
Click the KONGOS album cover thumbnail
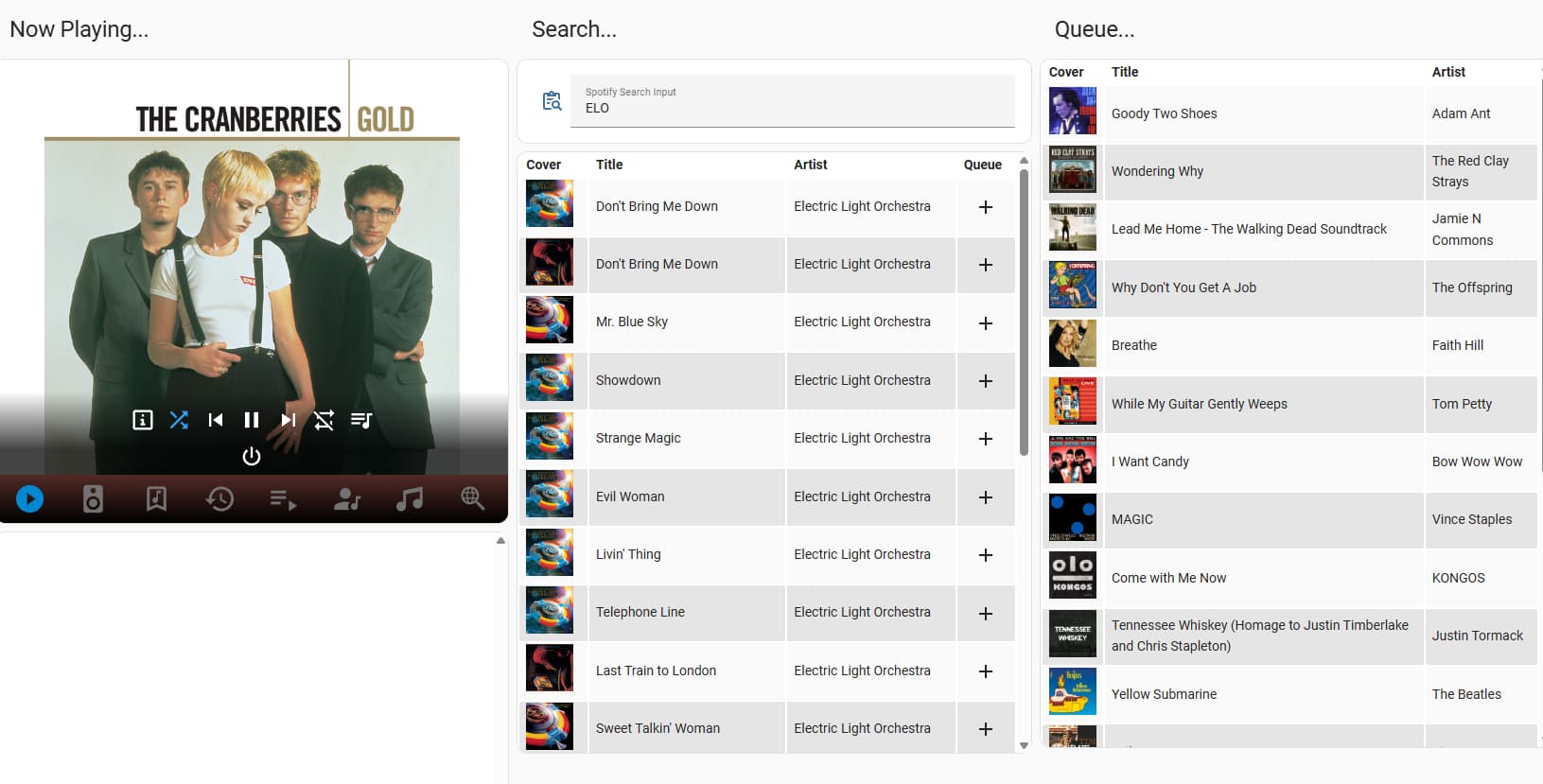[x=1073, y=575]
